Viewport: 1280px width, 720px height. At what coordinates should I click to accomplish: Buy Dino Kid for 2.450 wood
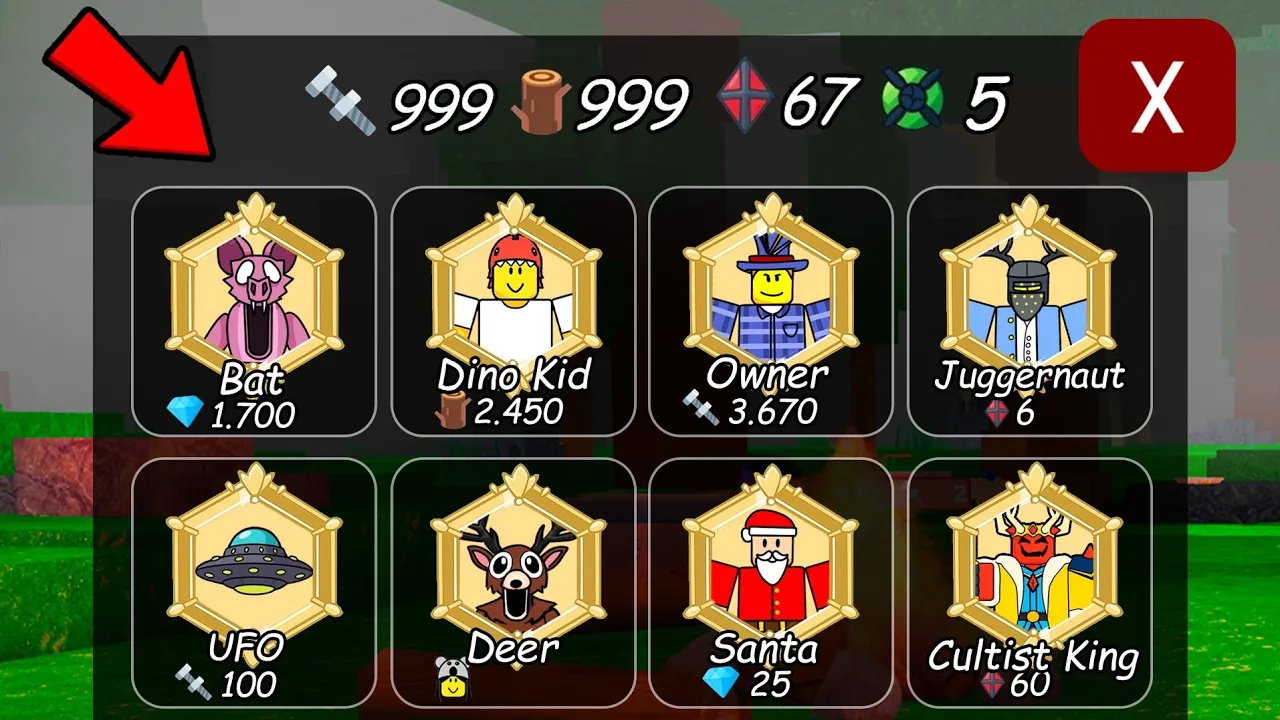tap(500, 411)
